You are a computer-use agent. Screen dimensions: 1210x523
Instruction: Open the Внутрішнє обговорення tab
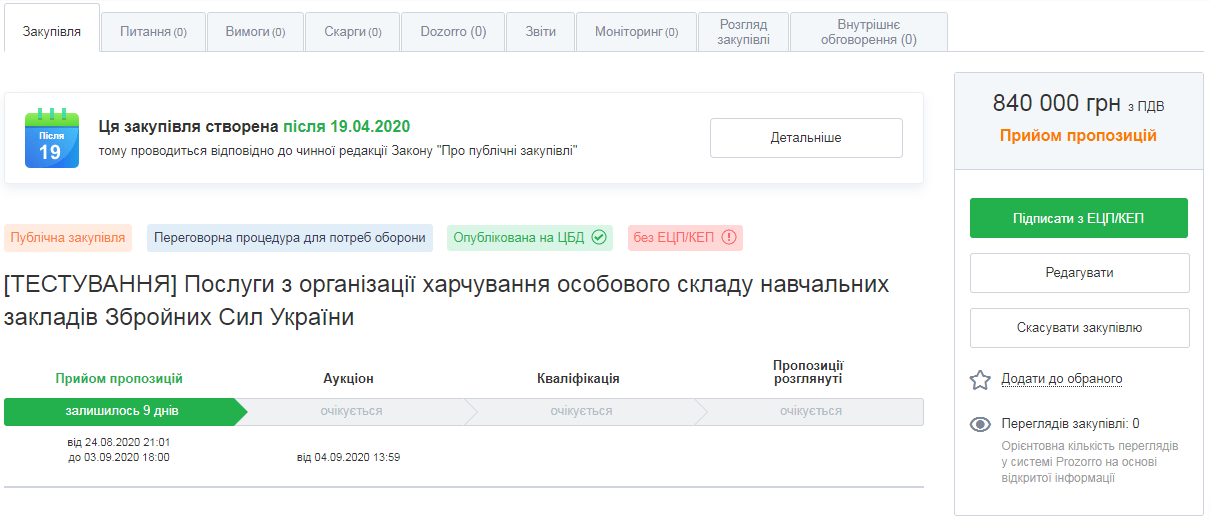(x=868, y=32)
